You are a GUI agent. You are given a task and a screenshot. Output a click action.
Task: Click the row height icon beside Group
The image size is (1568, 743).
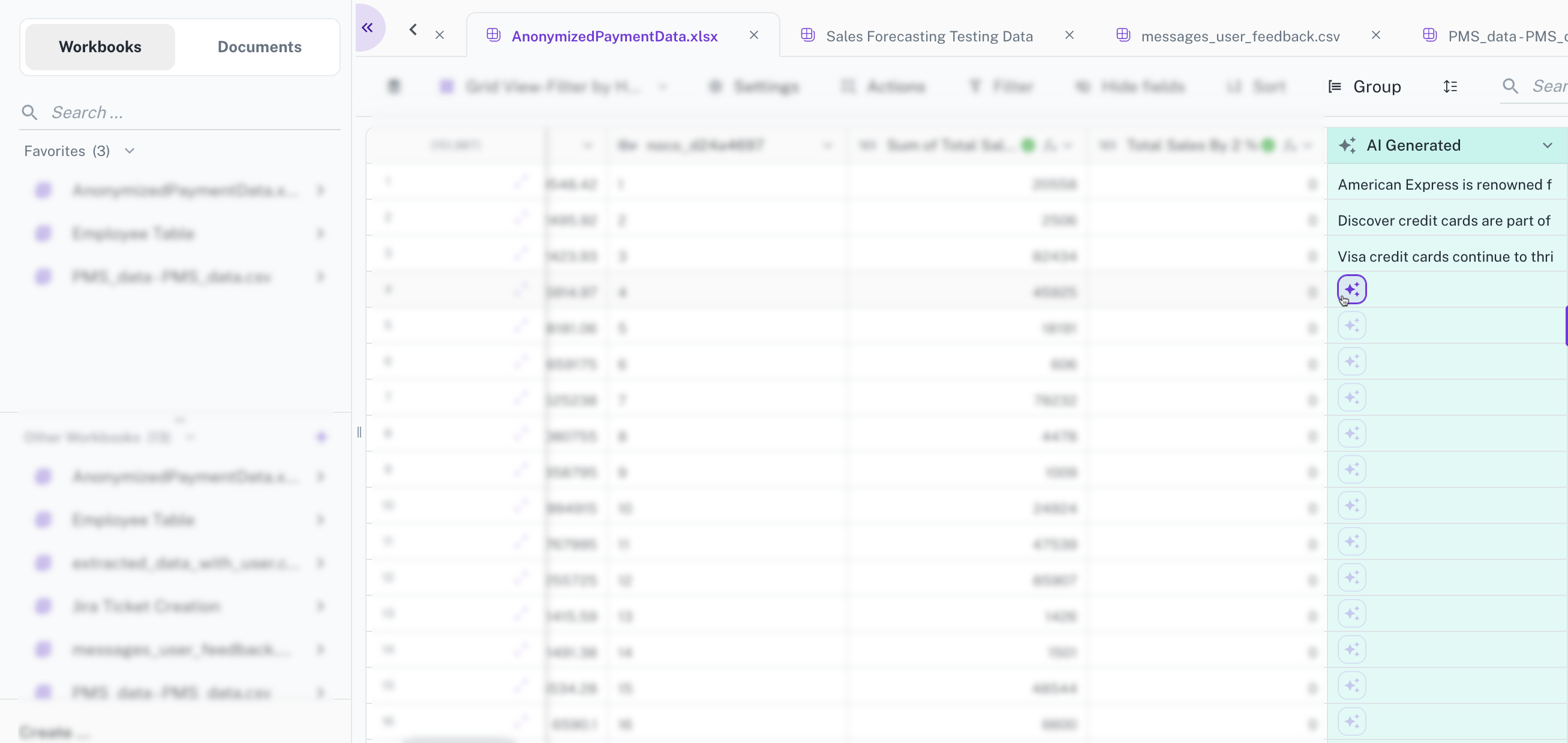point(1450,86)
